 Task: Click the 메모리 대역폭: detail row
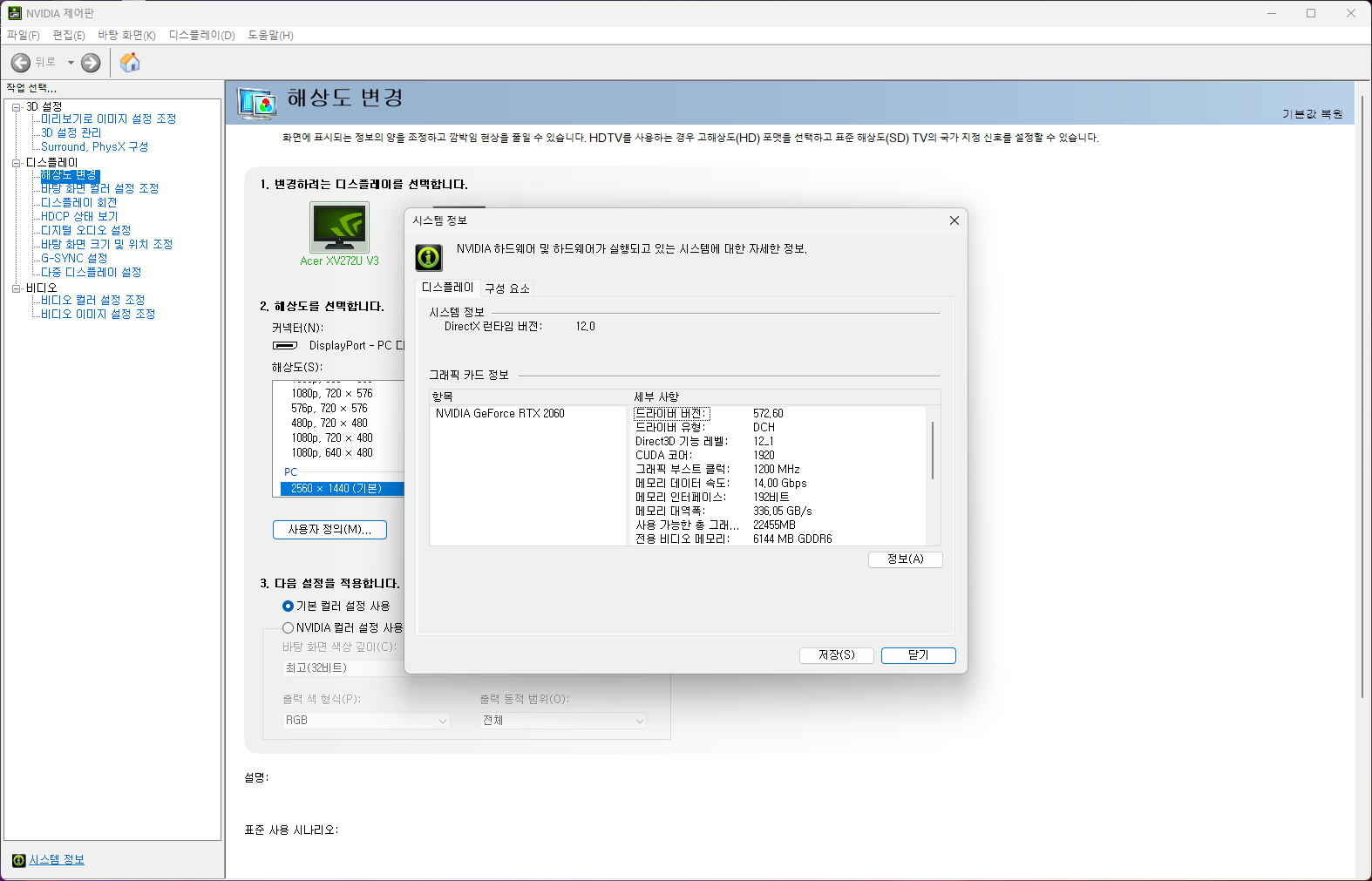[x=778, y=512]
